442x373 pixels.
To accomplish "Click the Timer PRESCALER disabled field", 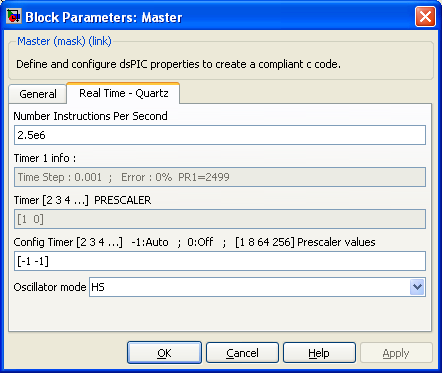I will pos(220,219).
